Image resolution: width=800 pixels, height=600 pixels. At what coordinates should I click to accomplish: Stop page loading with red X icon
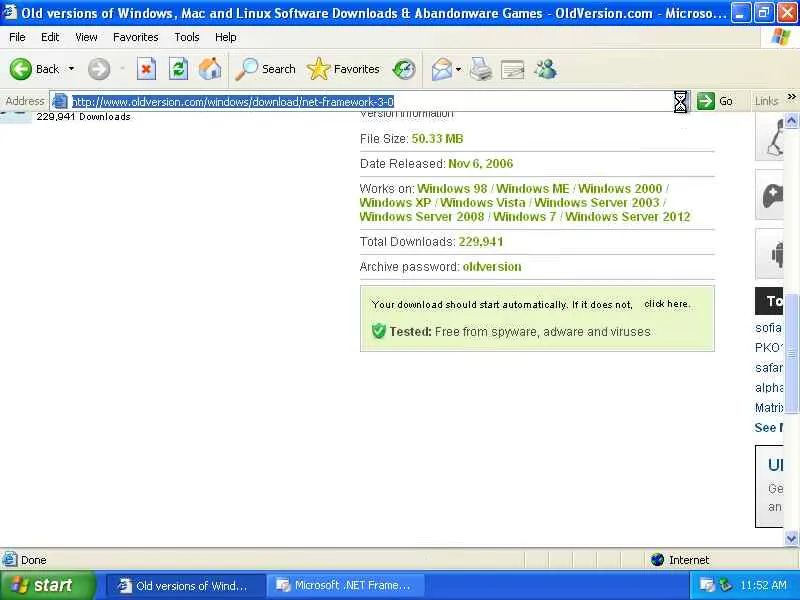[146, 69]
